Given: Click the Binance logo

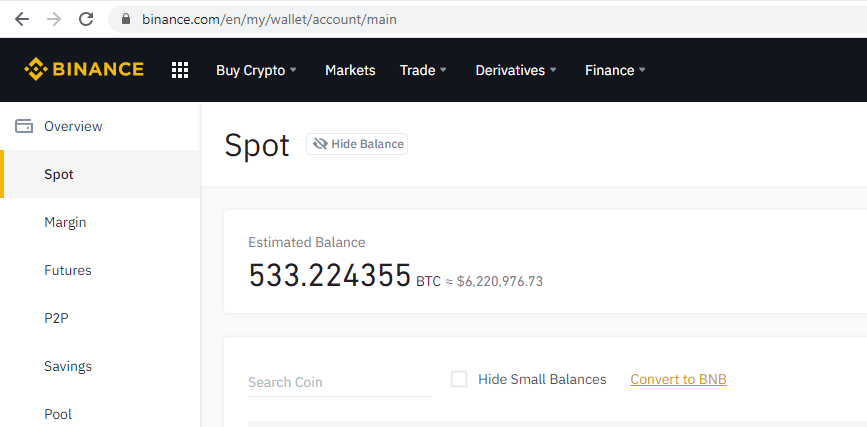Looking at the screenshot, I should pyautogui.click(x=84, y=69).
